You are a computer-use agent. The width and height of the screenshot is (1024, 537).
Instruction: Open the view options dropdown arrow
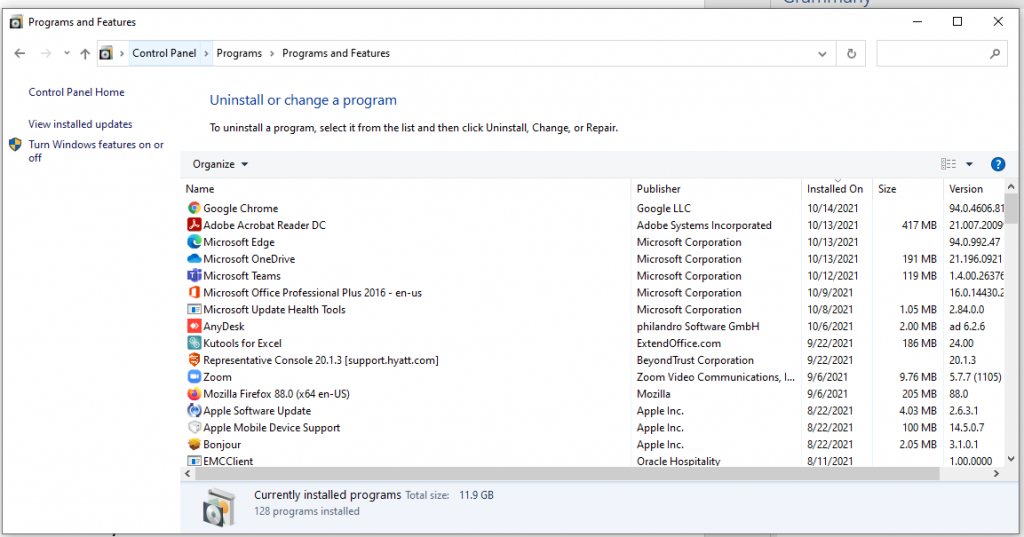[969, 164]
